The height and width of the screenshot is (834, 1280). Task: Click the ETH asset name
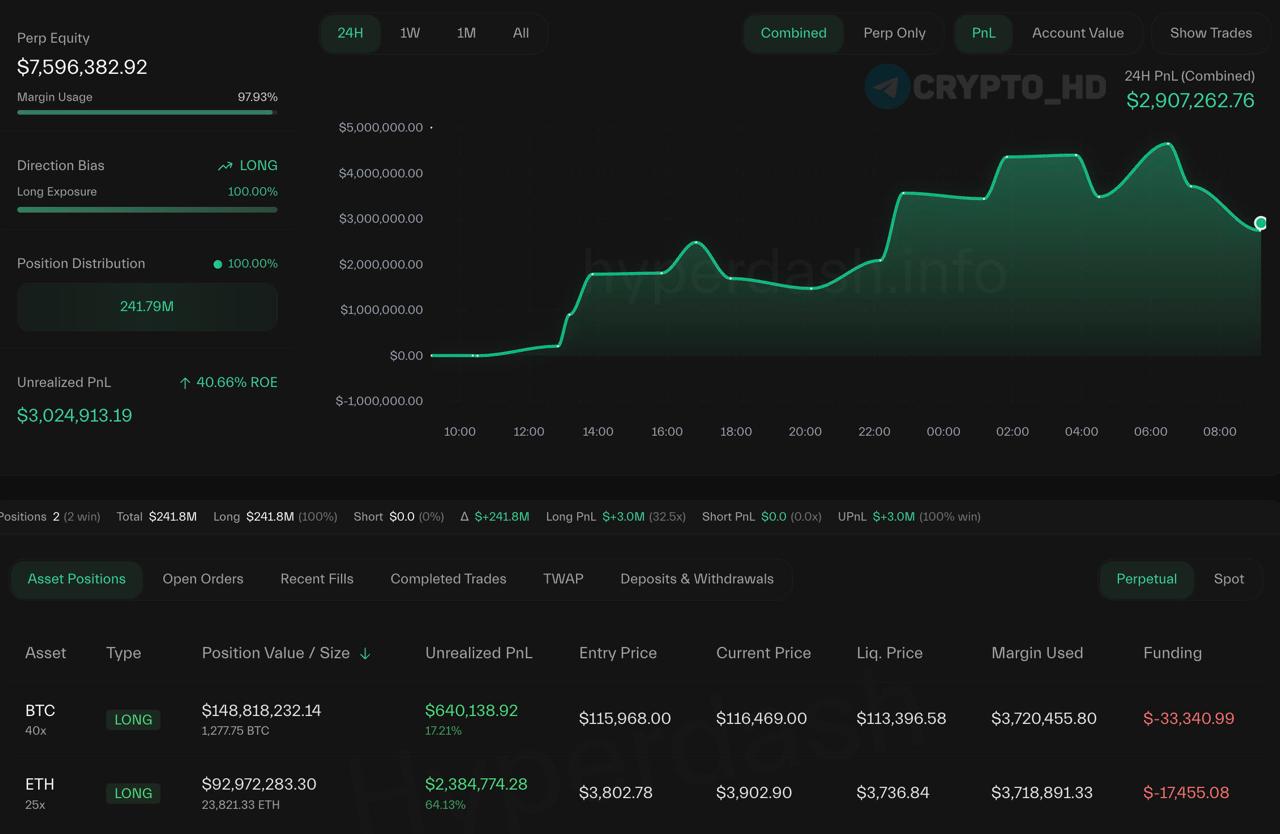(40, 784)
